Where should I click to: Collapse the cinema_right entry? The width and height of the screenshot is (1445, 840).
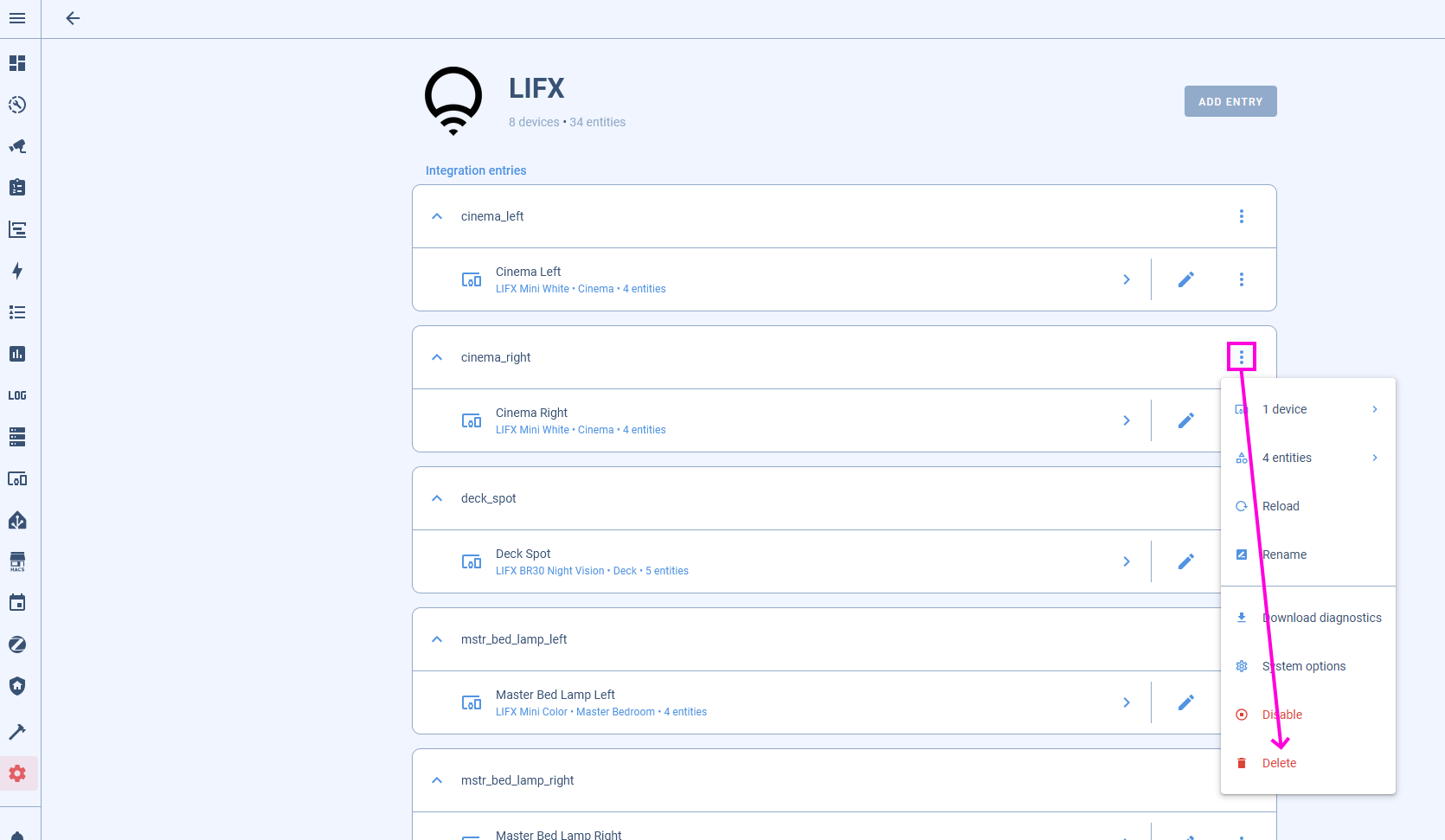click(437, 357)
